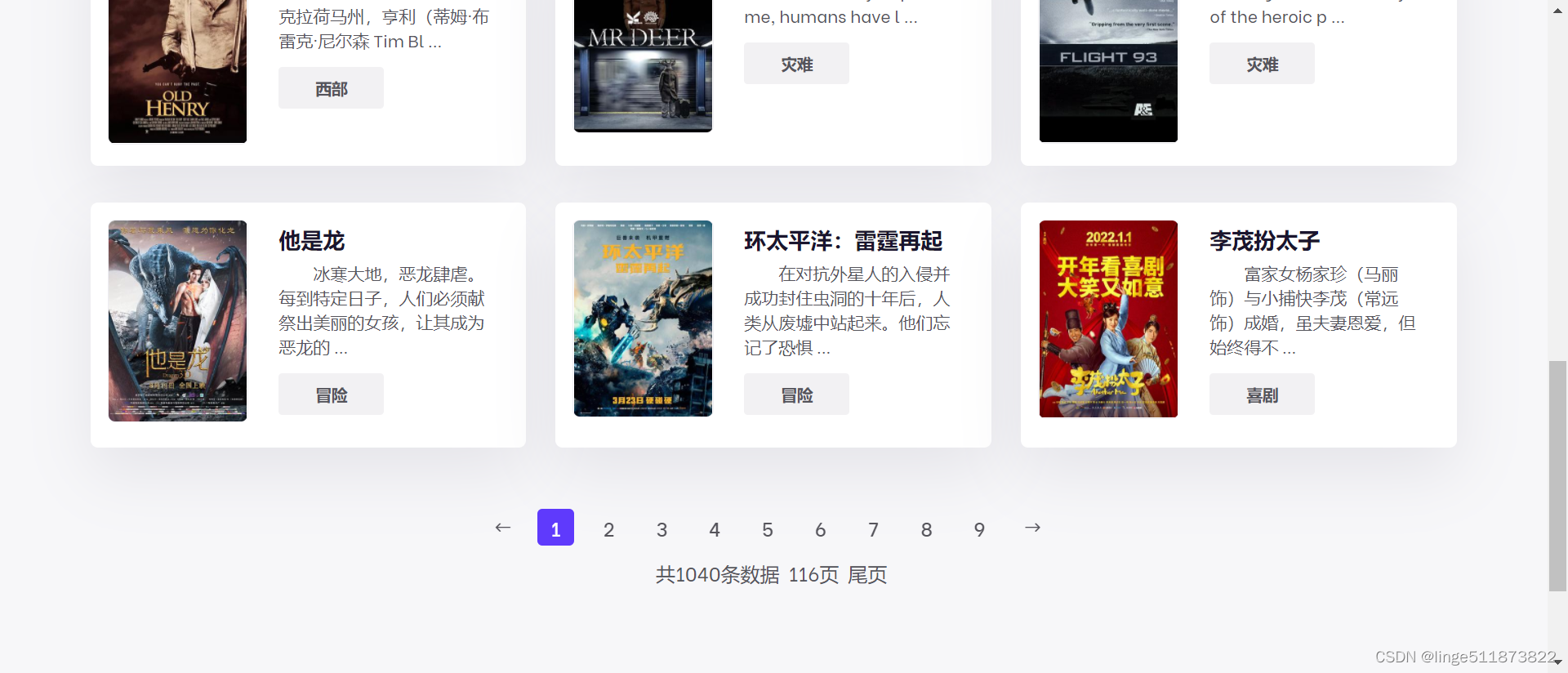
Task: Open the 李茂扮太子 movie title
Action: click(x=1264, y=241)
